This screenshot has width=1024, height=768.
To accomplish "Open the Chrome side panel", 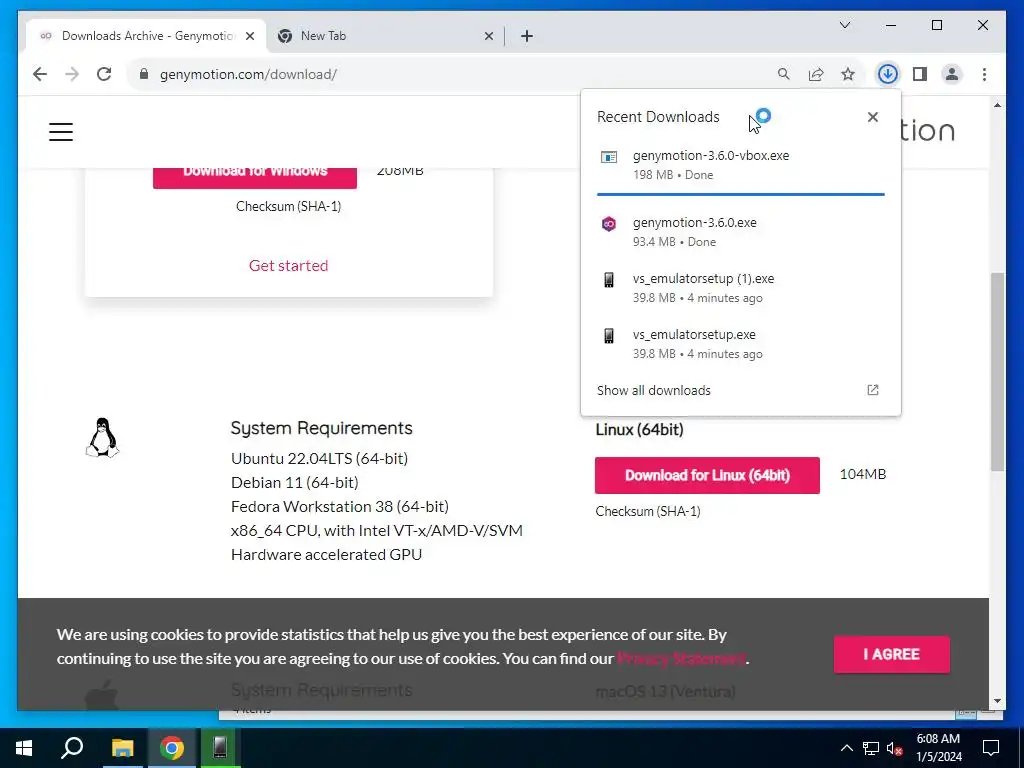I will (920, 74).
